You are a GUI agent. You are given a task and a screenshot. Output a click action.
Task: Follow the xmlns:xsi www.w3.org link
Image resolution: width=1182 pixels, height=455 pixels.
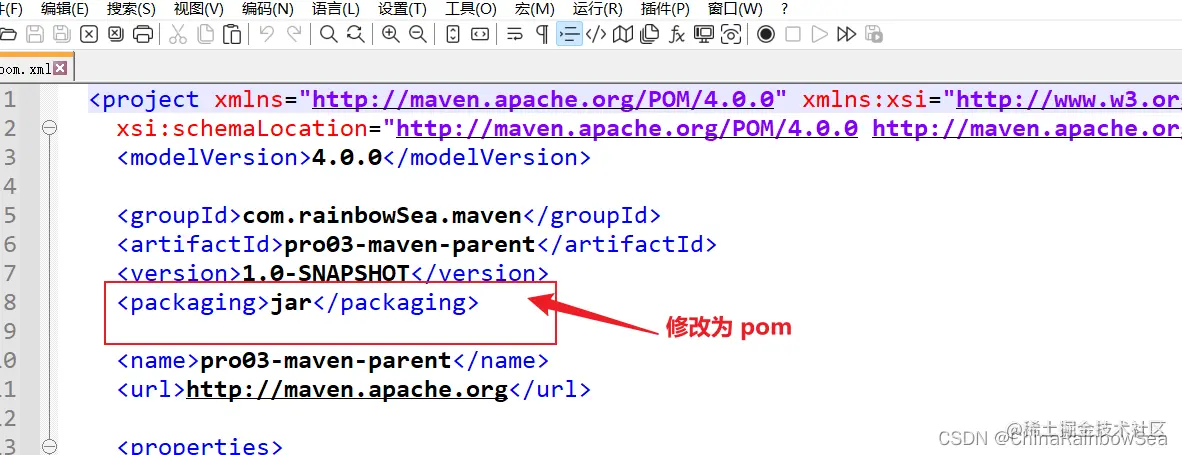tap(1068, 99)
